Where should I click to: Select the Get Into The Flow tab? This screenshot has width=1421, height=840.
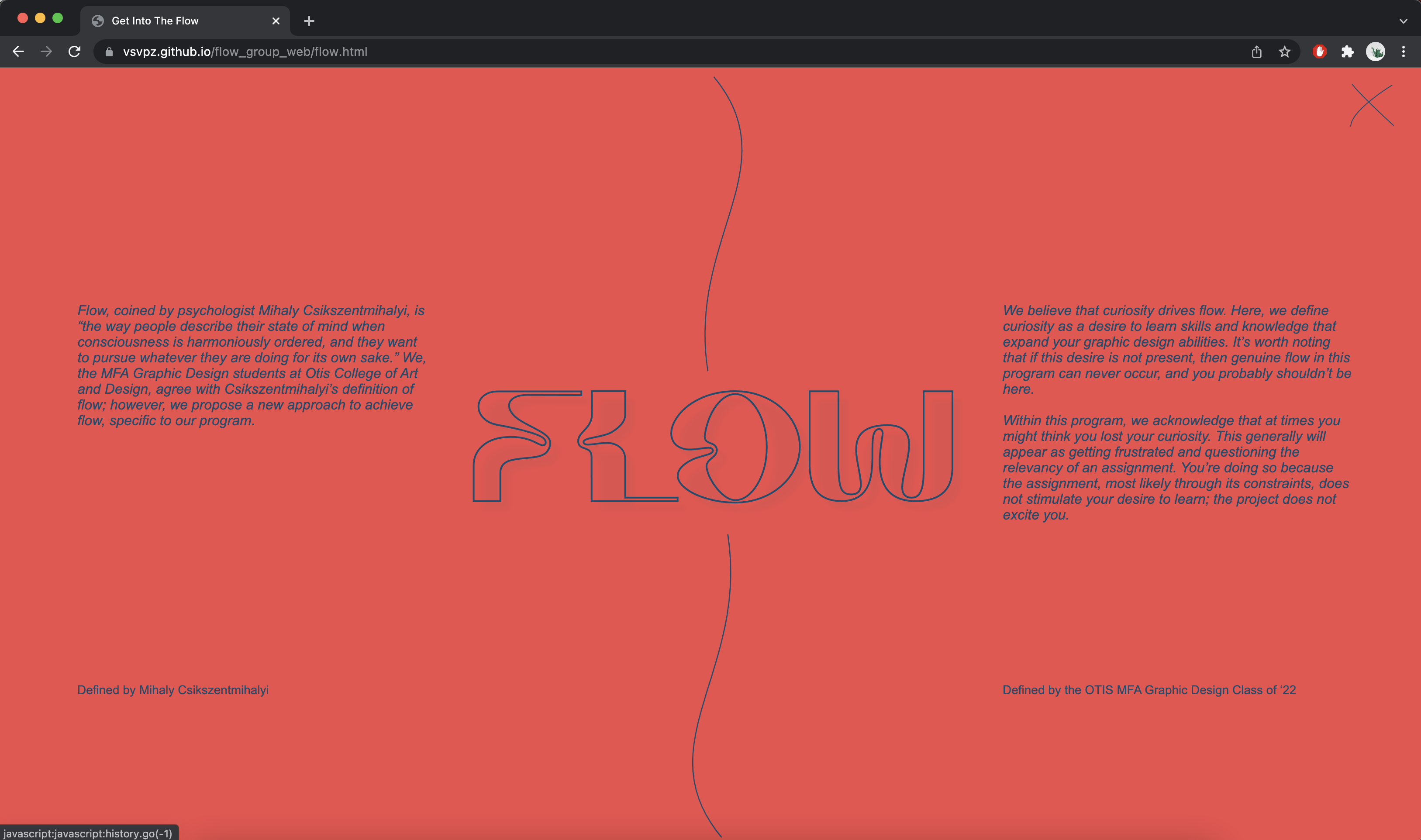155,21
